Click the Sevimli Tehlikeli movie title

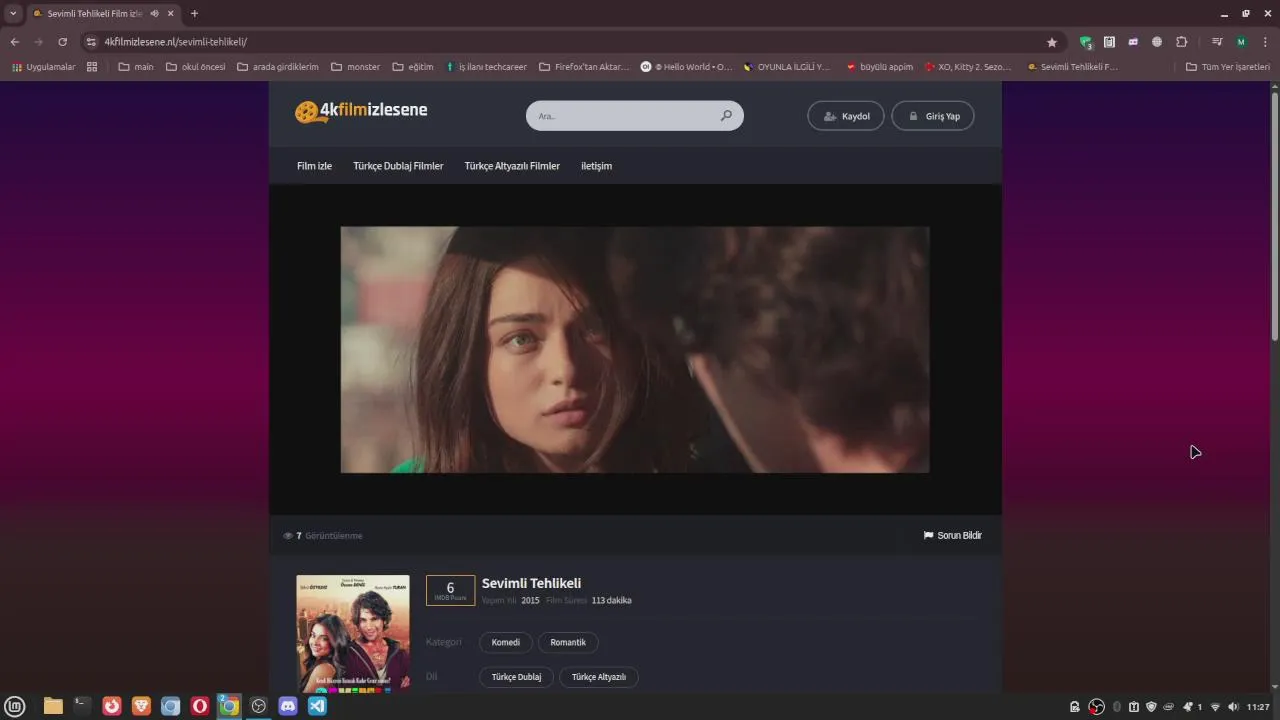[x=531, y=583]
